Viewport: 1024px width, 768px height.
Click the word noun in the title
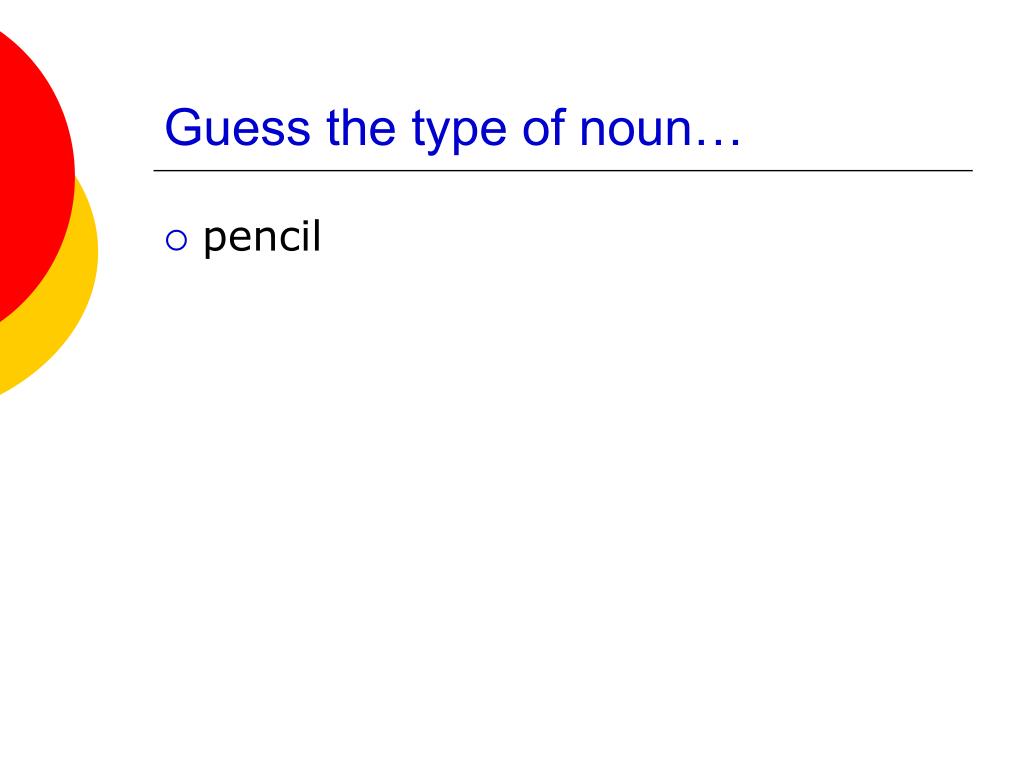[635, 131]
